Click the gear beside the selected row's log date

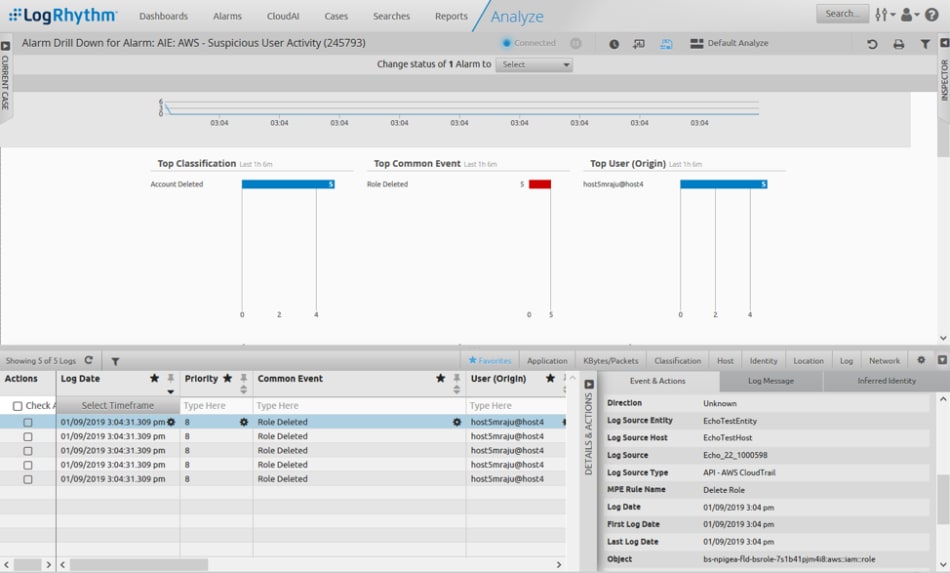(x=171, y=422)
